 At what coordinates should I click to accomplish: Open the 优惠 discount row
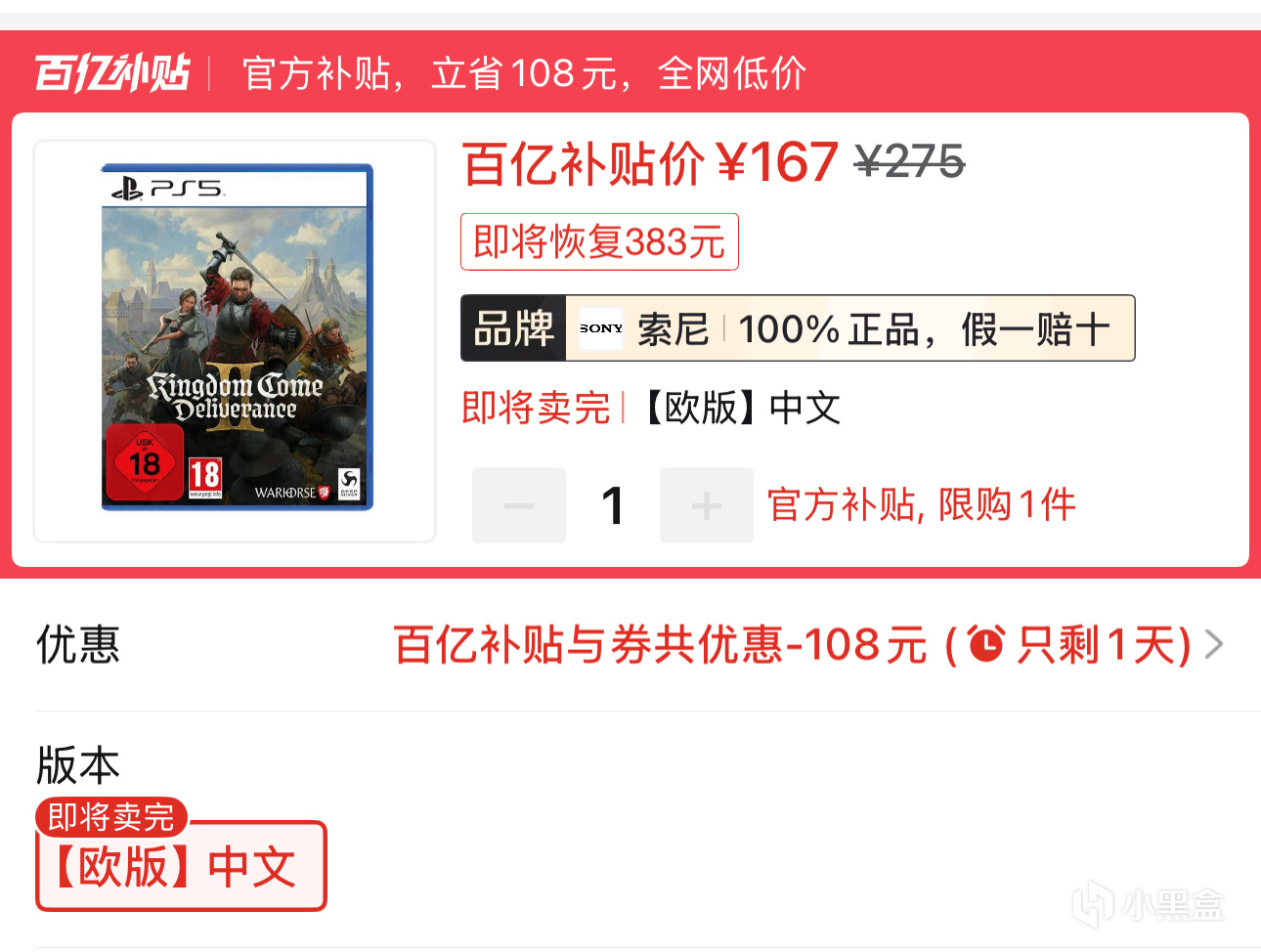point(630,645)
